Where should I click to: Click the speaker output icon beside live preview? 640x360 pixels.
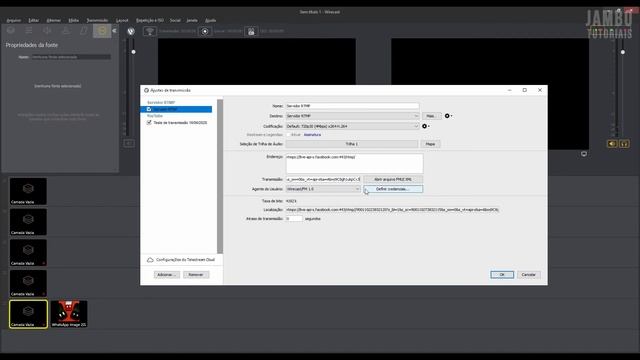click(x=612, y=144)
